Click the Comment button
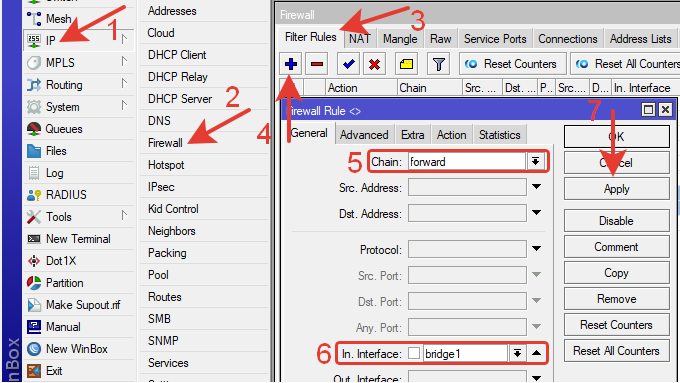 coord(616,247)
